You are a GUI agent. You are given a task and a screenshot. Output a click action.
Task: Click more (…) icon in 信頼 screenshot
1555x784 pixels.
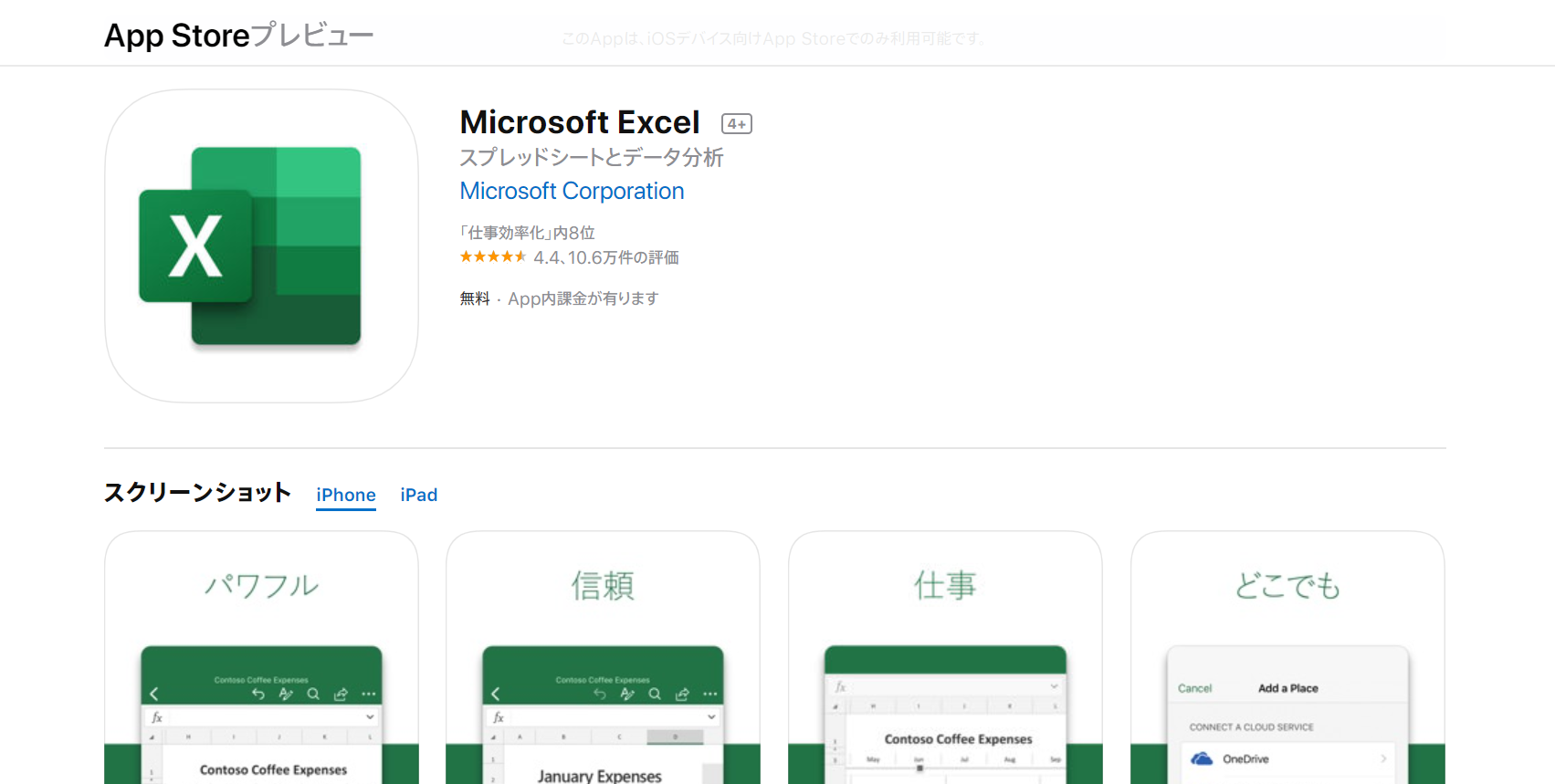coord(709,695)
